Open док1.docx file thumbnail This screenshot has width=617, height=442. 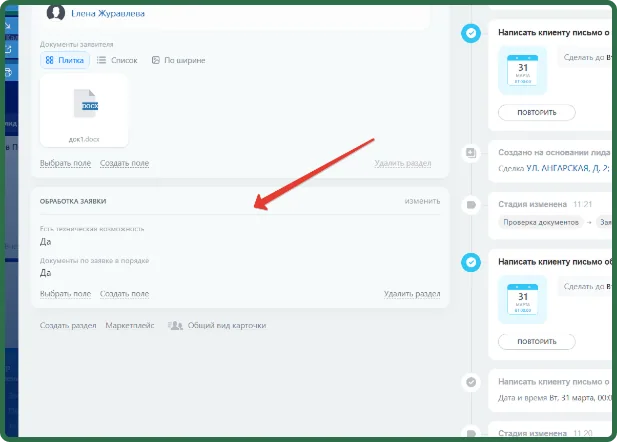[x=84, y=111]
